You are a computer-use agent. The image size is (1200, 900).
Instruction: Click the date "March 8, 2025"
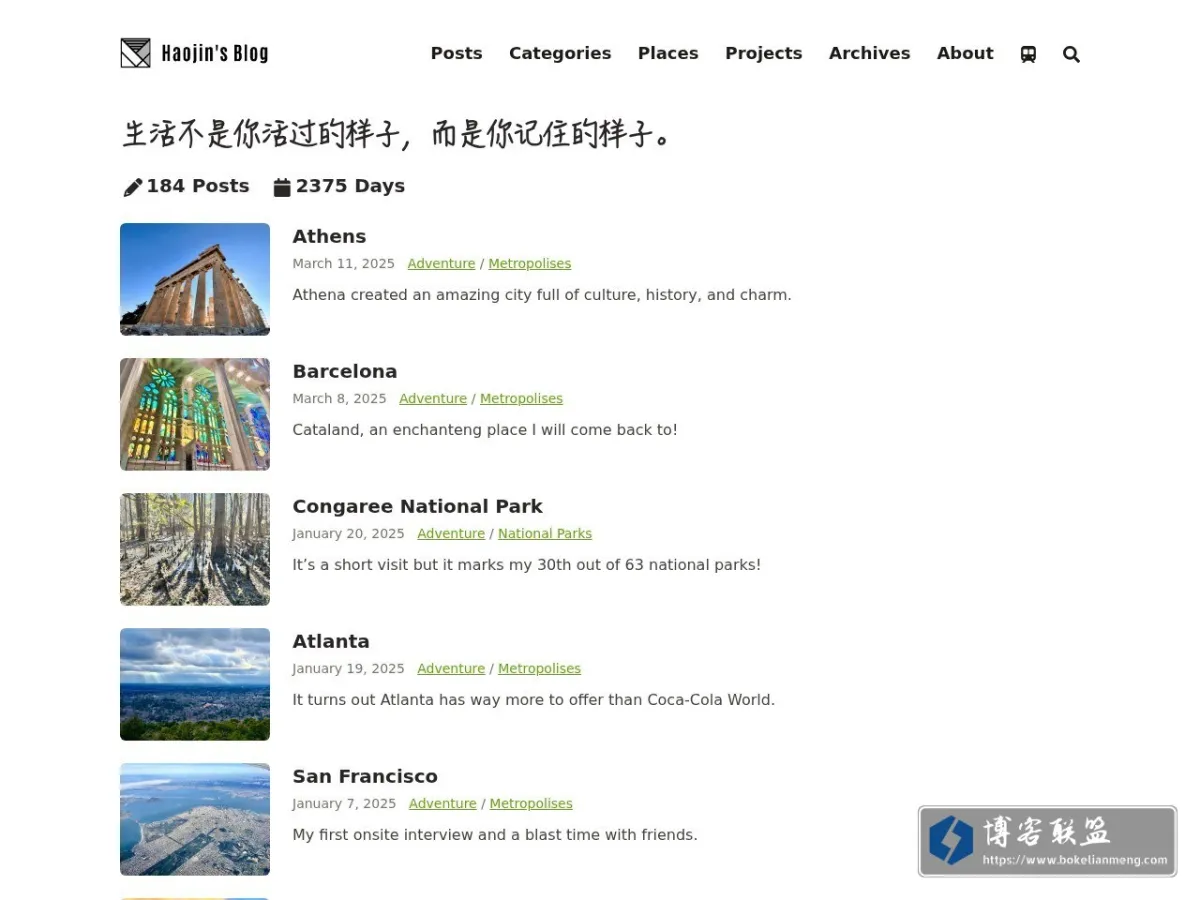339,399
